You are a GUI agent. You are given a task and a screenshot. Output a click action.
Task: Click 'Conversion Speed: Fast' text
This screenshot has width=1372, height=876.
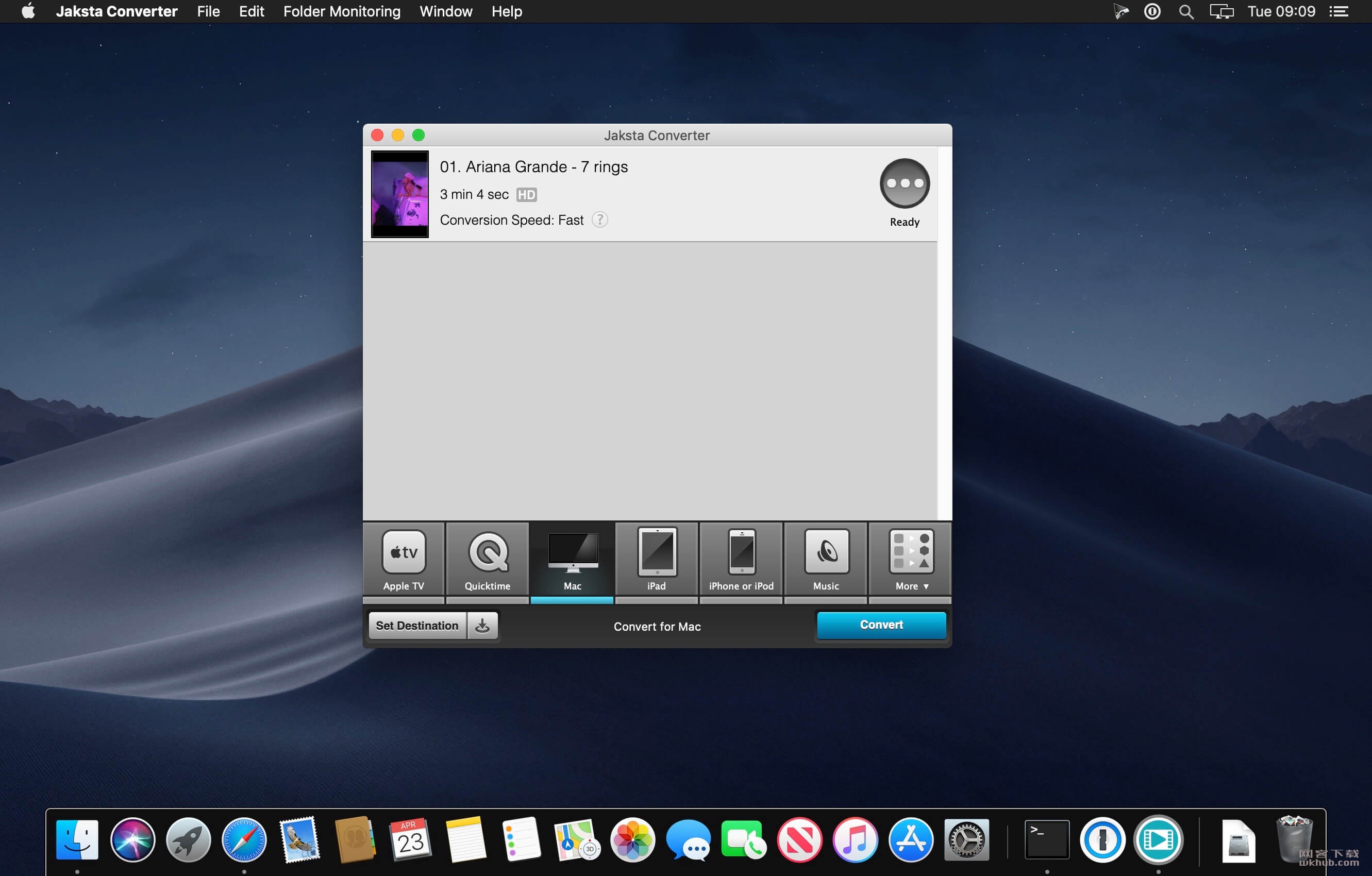click(x=512, y=220)
